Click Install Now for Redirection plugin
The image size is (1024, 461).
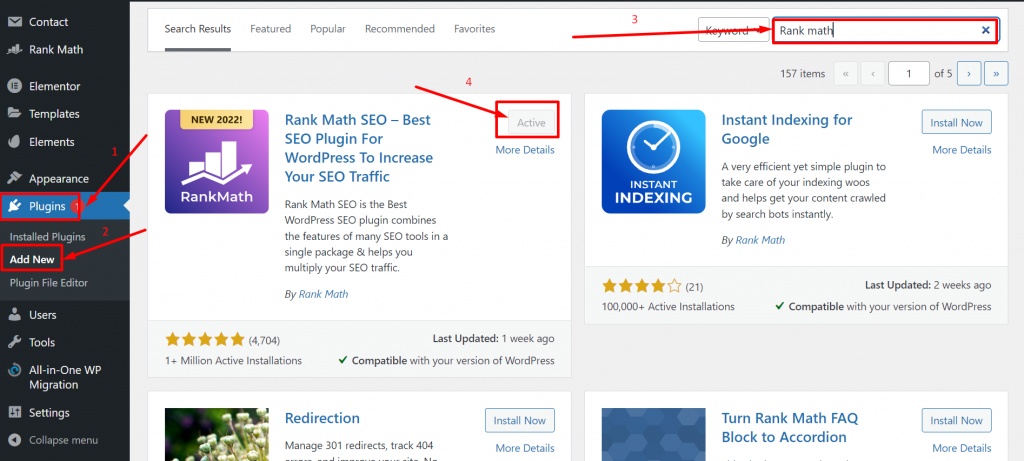[x=520, y=421]
